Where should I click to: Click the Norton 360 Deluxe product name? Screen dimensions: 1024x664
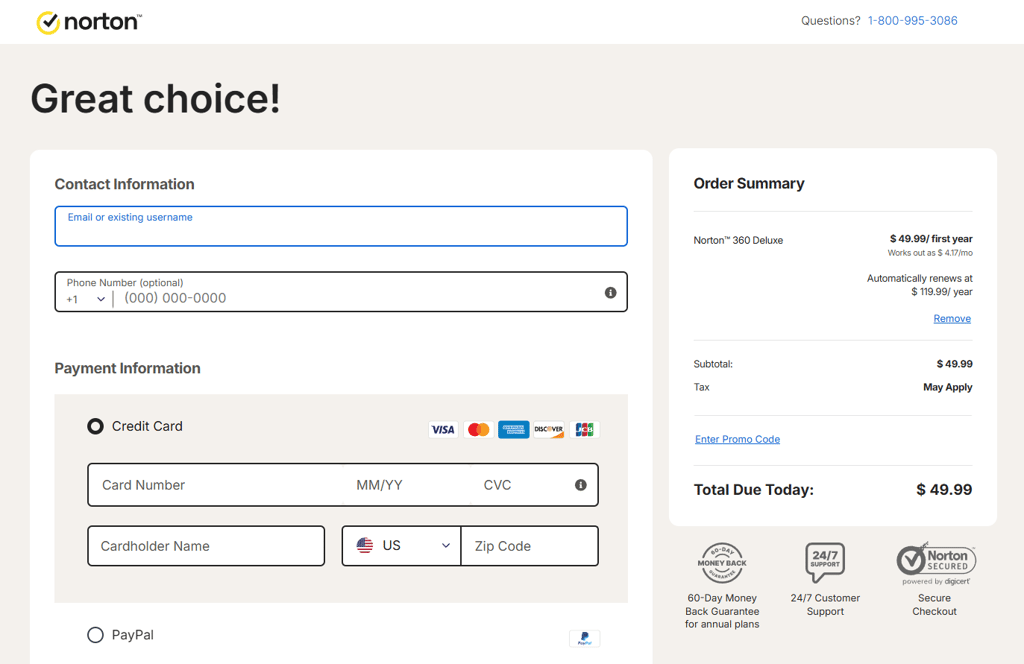click(x=738, y=240)
